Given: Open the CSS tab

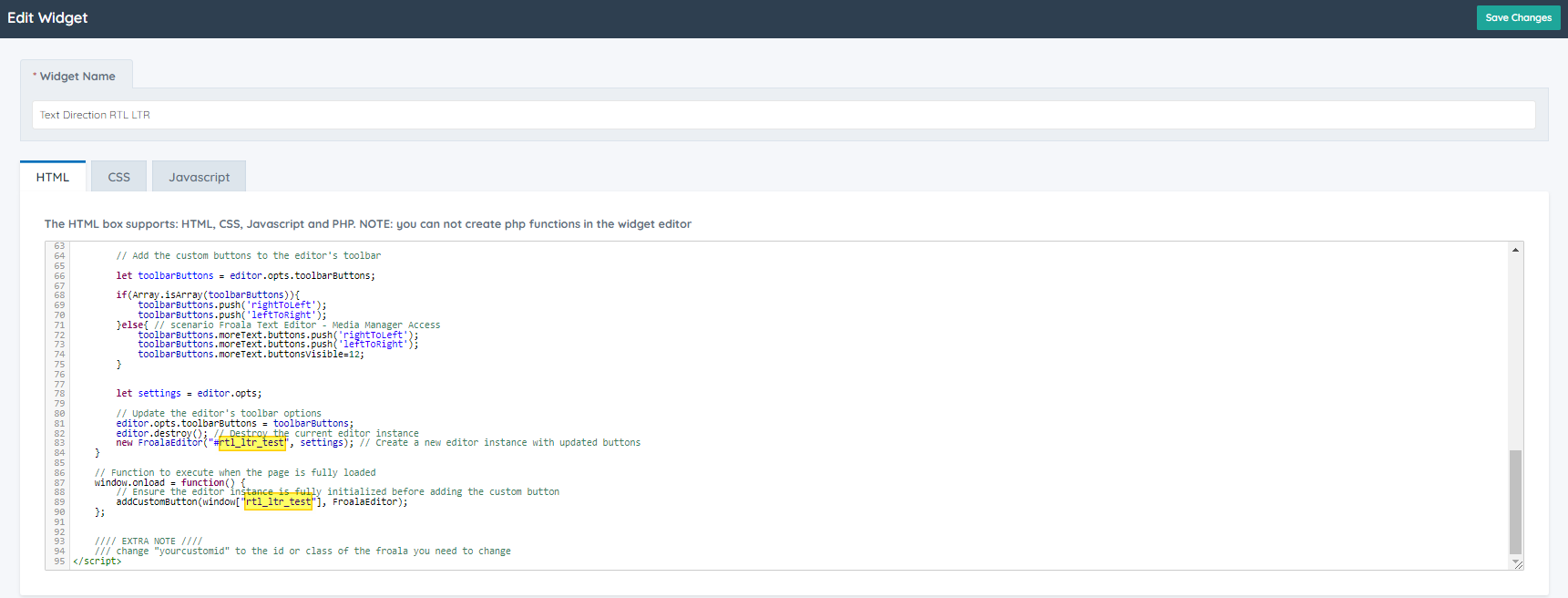Looking at the screenshot, I should (118, 177).
